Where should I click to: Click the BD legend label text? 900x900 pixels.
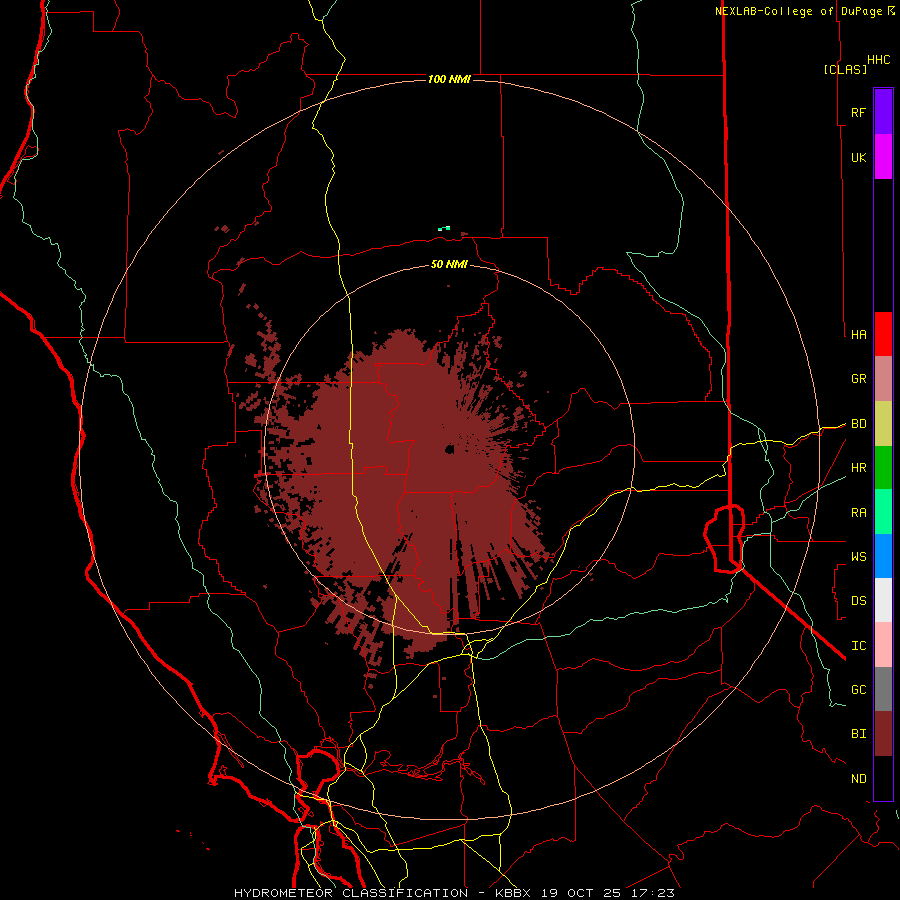[858, 424]
